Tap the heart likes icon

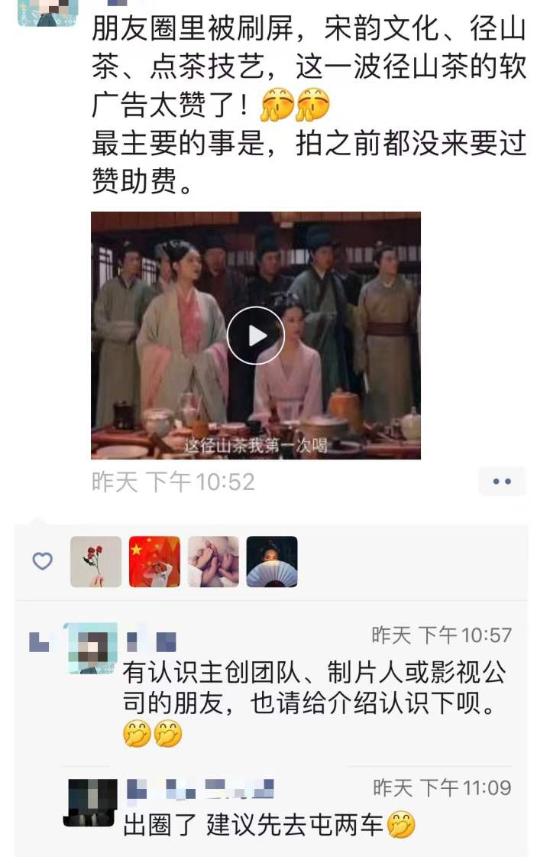tap(42, 561)
